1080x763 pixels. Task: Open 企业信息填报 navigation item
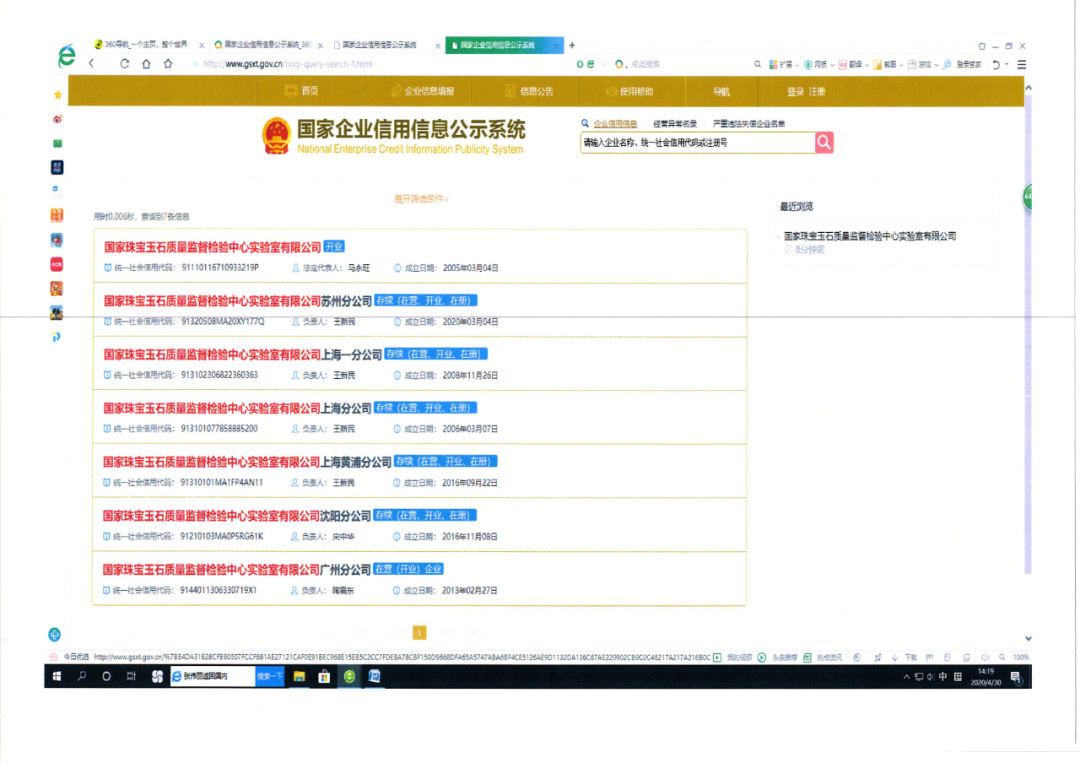422,91
